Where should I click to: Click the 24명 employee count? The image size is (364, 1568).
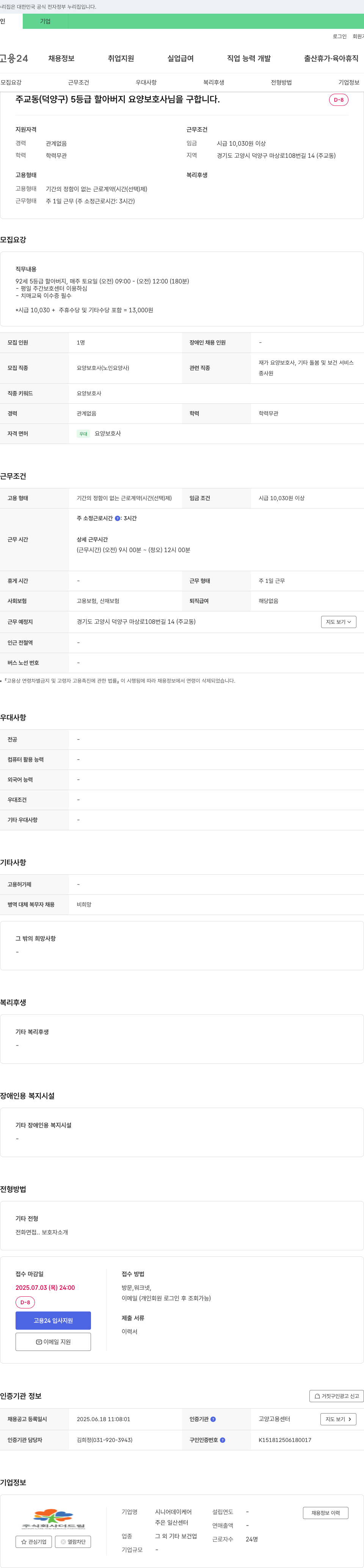pyautogui.click(x=252, y=1539)
